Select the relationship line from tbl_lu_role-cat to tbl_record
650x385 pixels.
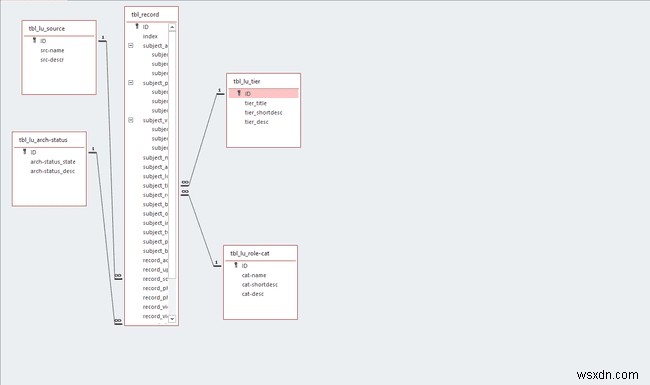pos(202,229)
